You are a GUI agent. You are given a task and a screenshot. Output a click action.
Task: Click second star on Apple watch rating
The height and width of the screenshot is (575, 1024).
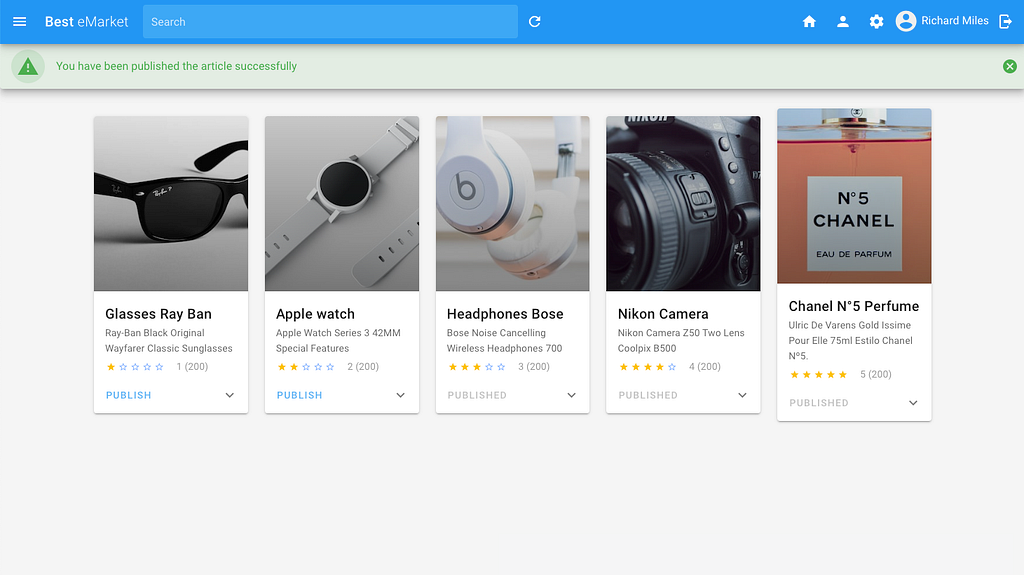(294, 367)
